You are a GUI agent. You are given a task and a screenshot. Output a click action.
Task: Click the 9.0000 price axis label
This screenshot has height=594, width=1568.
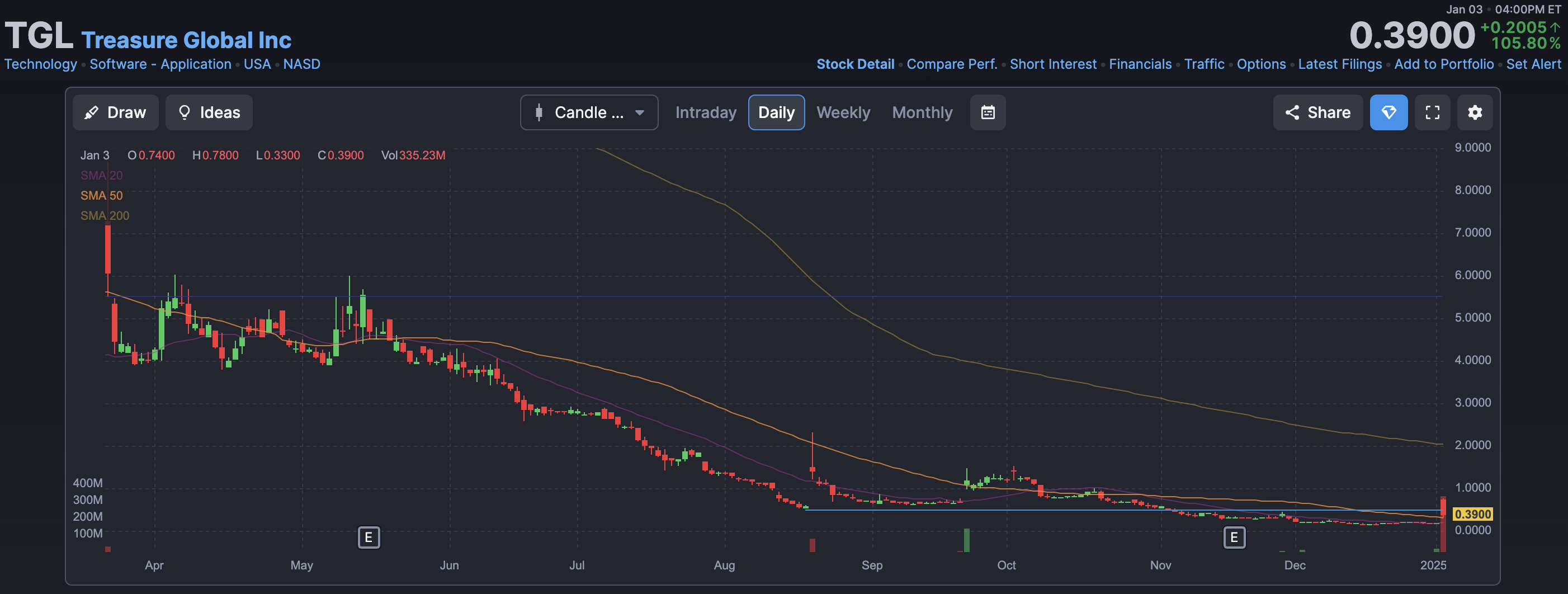(x=1472, y=148)
